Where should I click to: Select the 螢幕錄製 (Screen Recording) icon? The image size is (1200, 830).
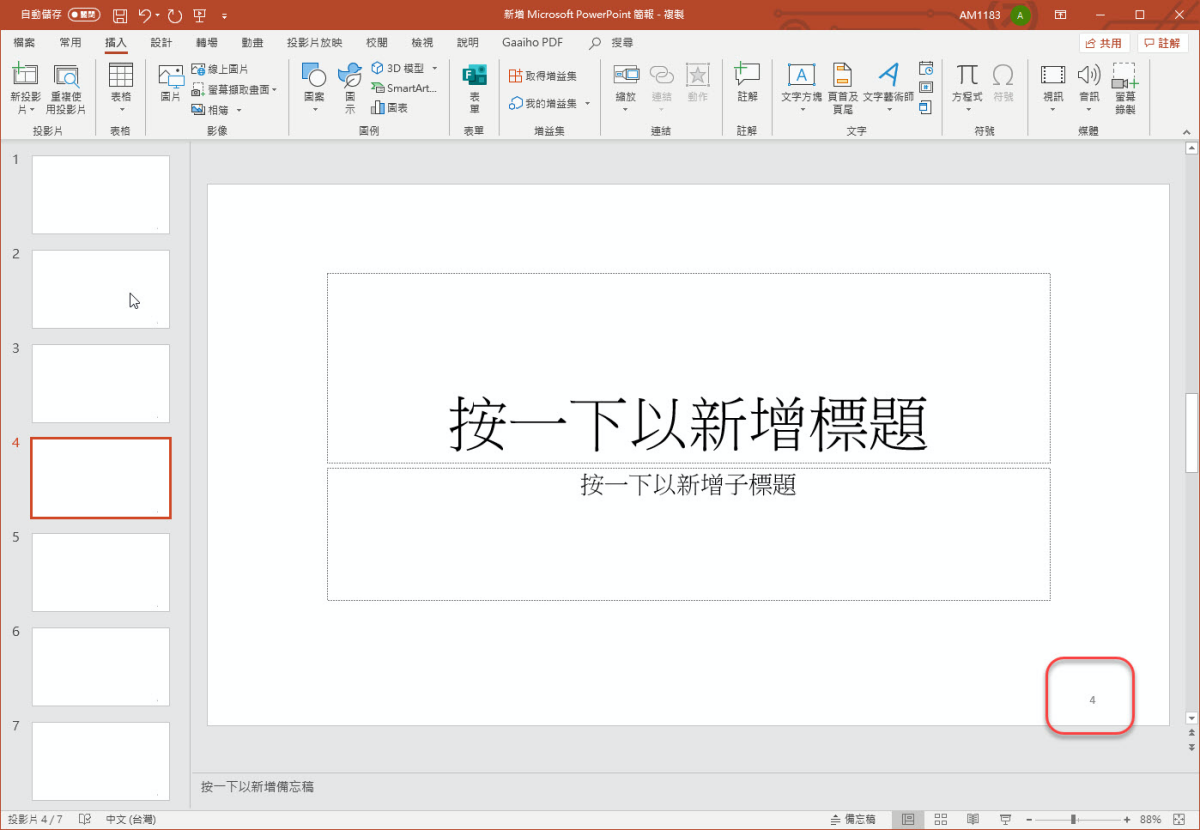[x=1125, y=78]
